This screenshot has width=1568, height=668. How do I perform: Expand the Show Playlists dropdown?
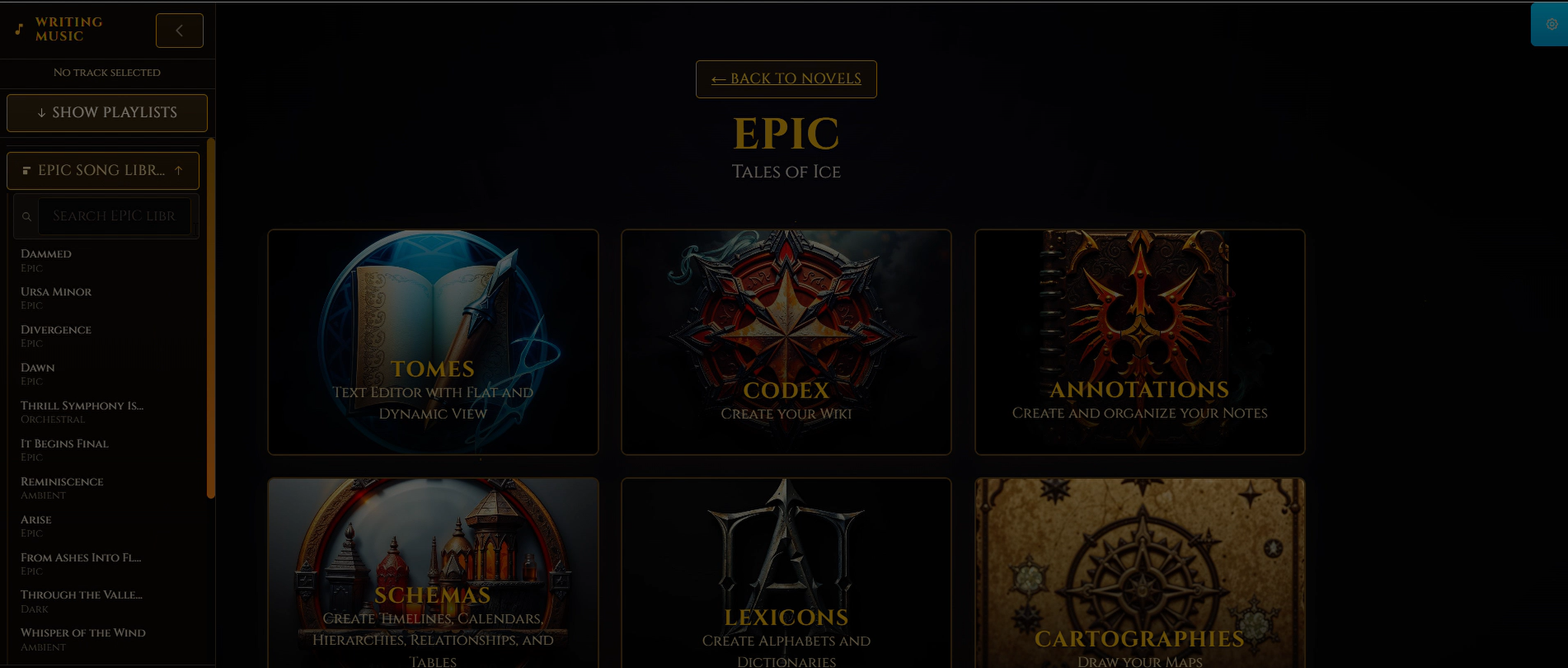point(107,113)
